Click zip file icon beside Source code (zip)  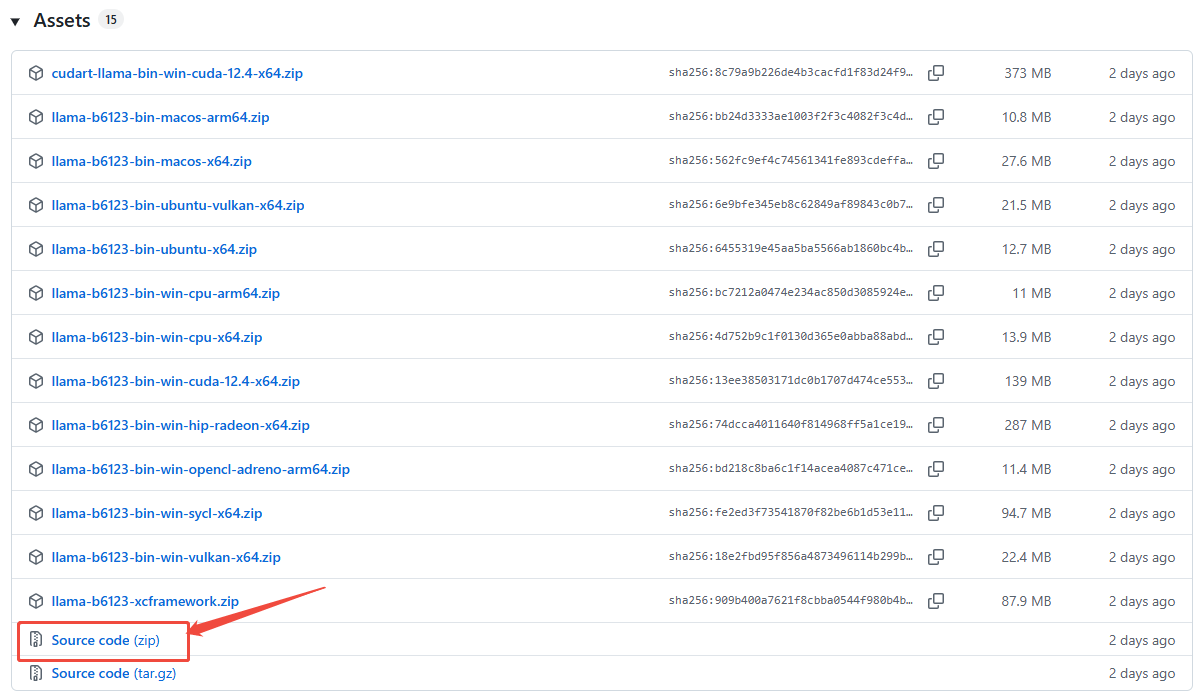coord(36,640)
